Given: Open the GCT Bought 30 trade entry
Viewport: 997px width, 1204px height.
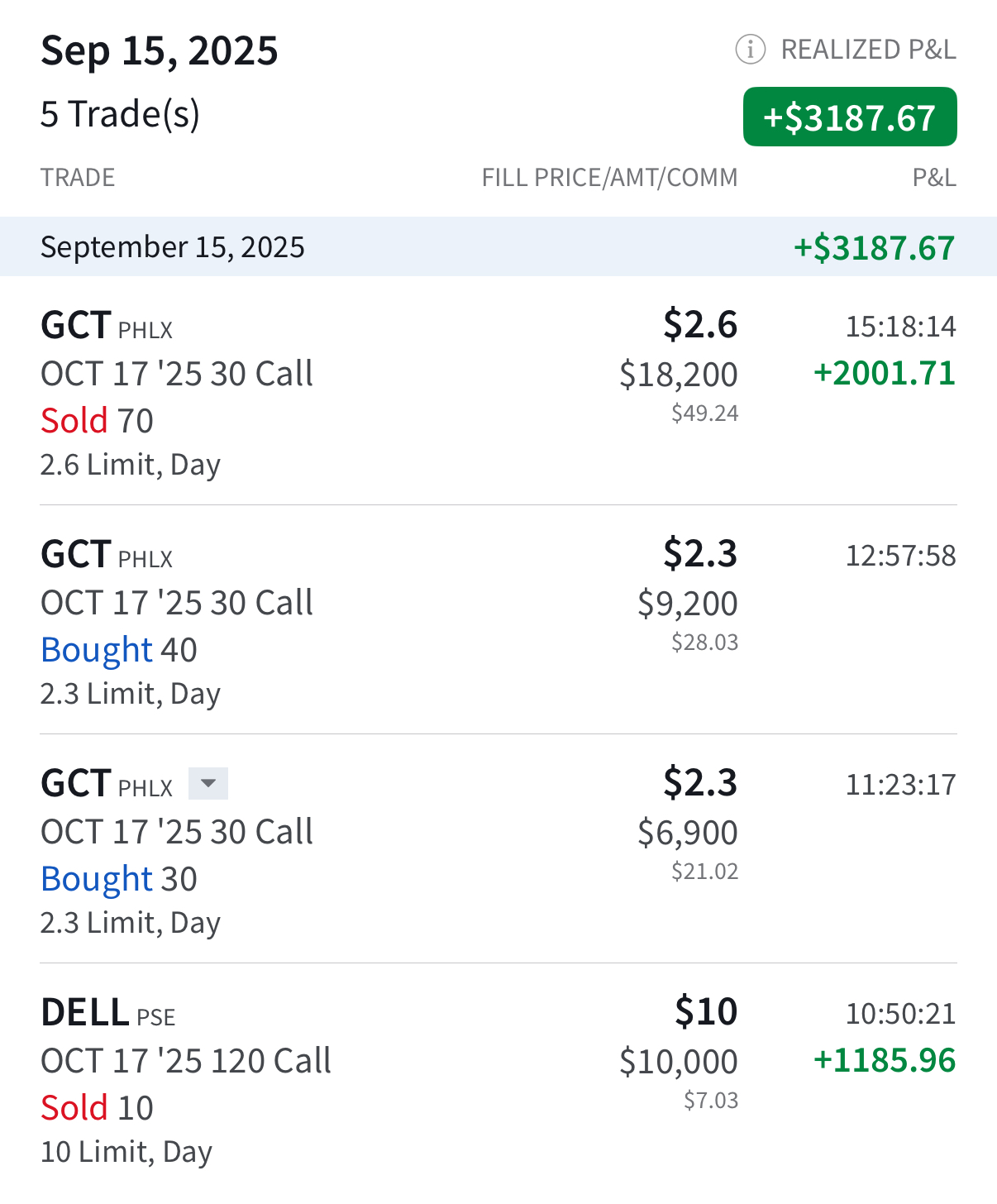Looking at the screenshot, I should (x=498, y=849).
